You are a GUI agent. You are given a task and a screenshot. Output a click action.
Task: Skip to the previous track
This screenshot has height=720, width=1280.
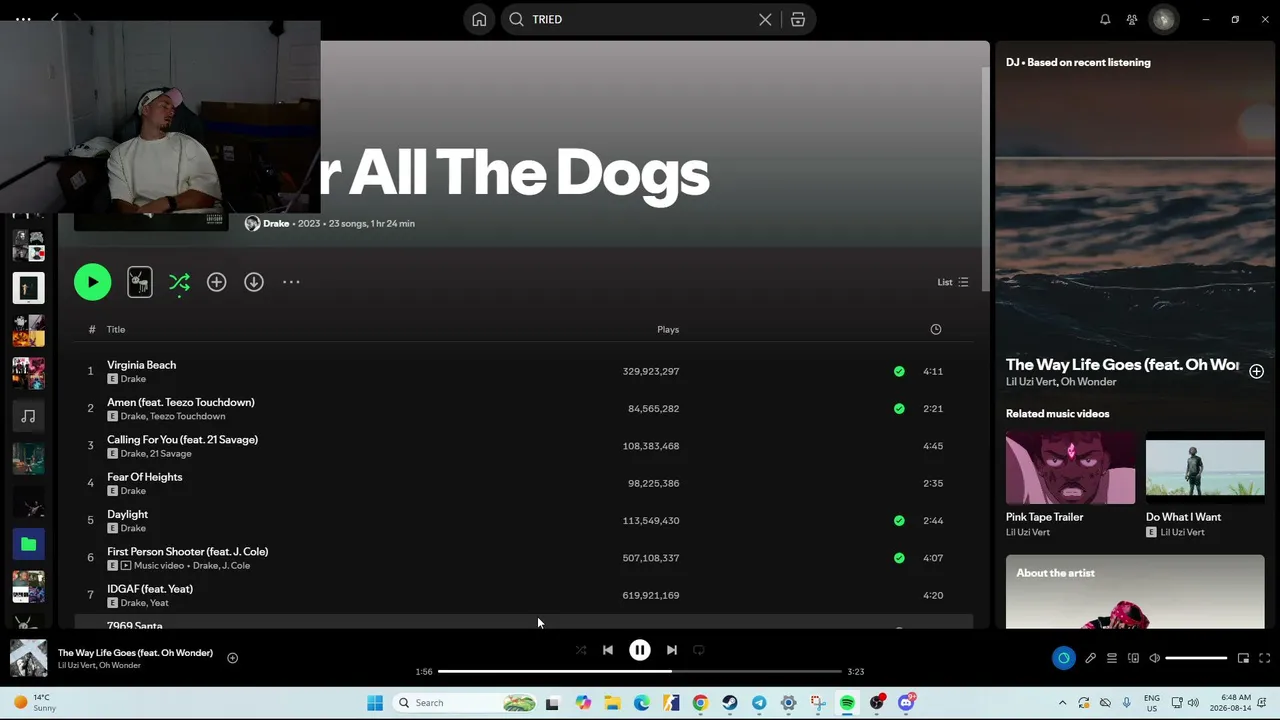608,650
